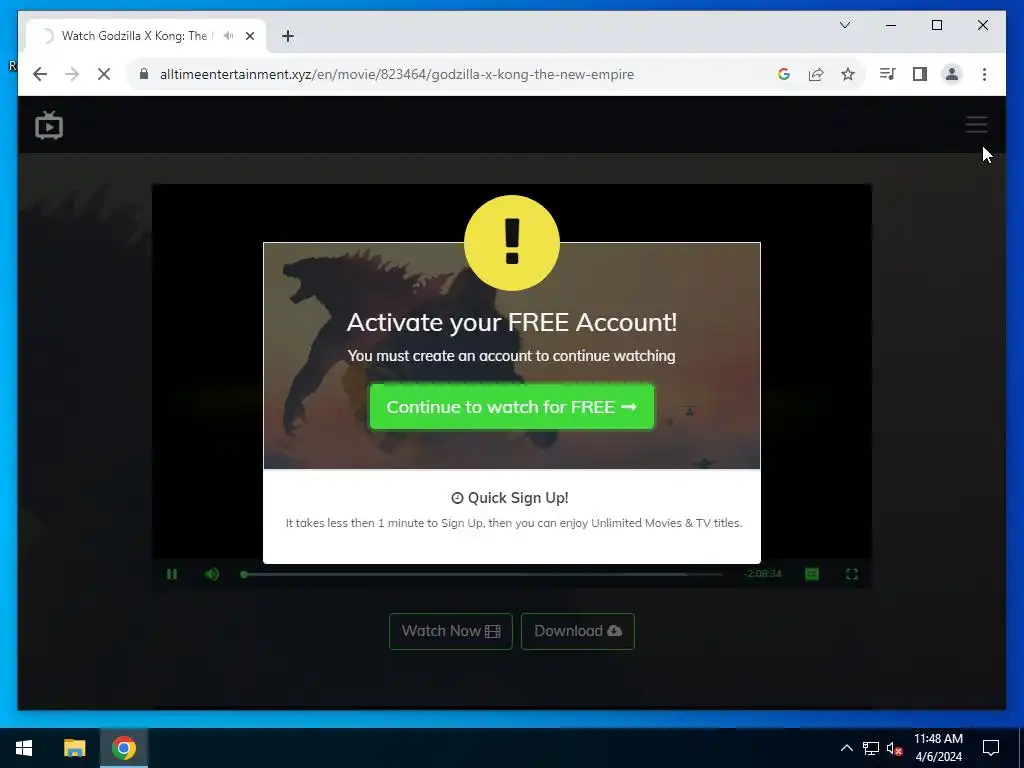Click Activate your FREE Account! text

point(512,322)
